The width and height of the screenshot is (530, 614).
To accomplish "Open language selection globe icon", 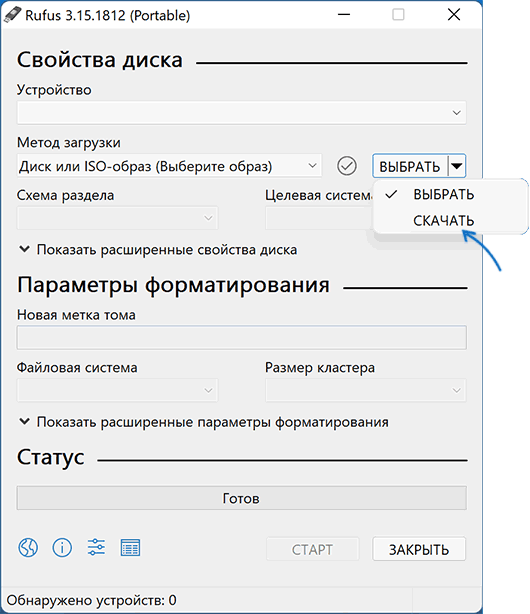I will coord(28,547).
